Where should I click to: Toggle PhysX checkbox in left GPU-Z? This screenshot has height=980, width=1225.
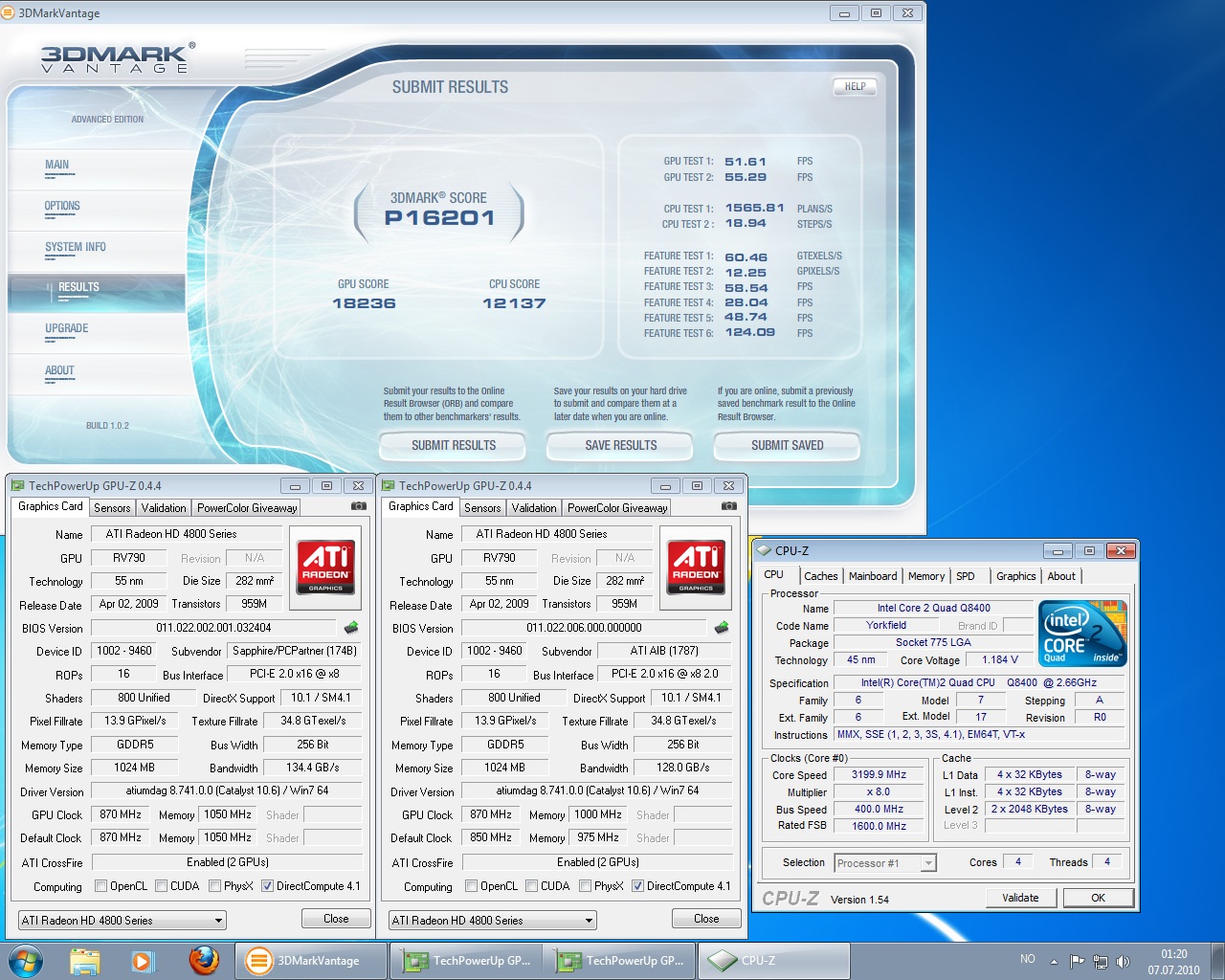pos(214,886)
